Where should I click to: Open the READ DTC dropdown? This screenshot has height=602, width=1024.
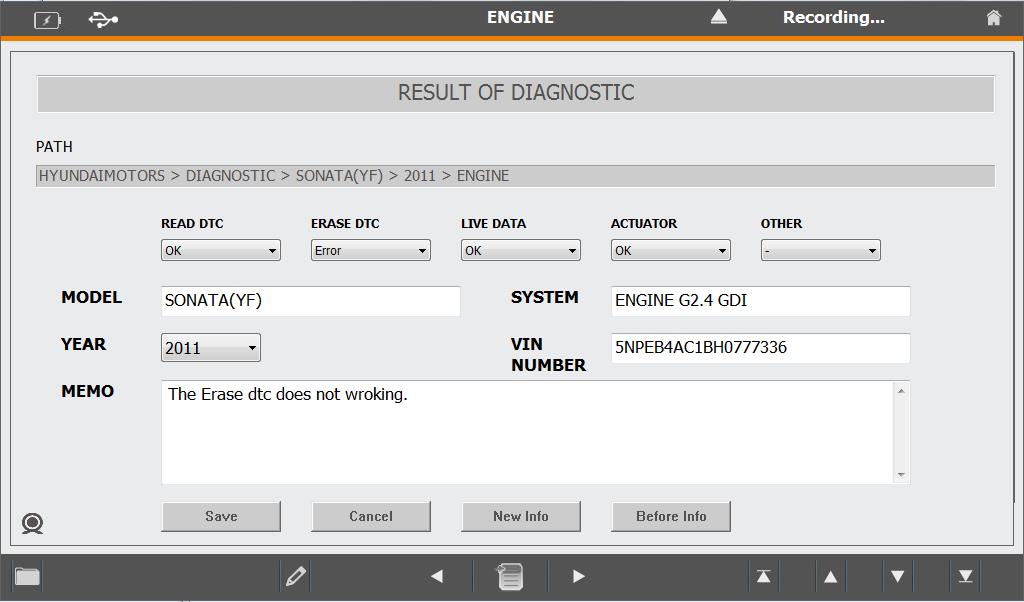220,251
